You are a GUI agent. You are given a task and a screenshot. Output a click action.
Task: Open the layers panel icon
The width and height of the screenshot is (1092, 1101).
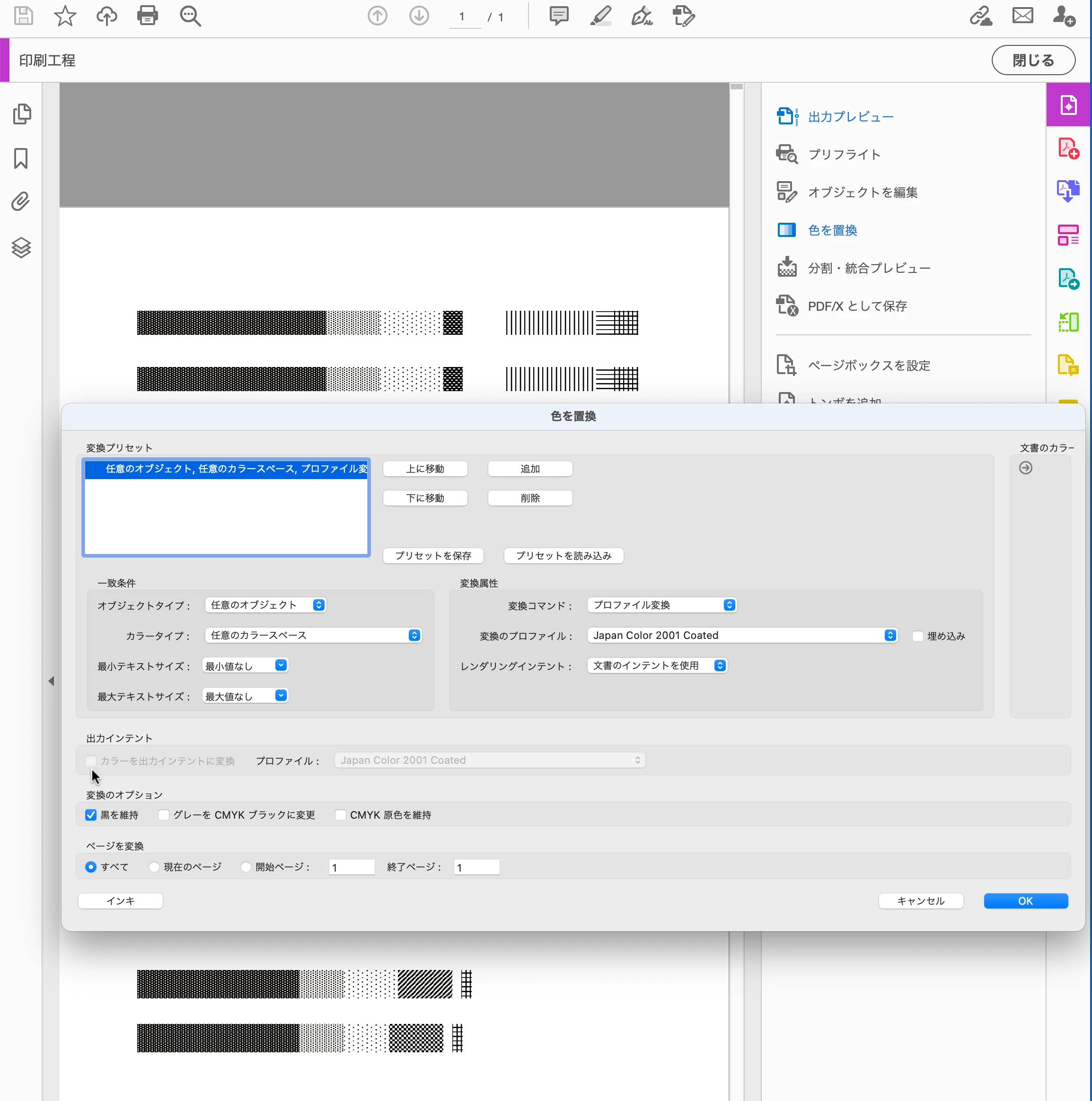pos(21,247)
